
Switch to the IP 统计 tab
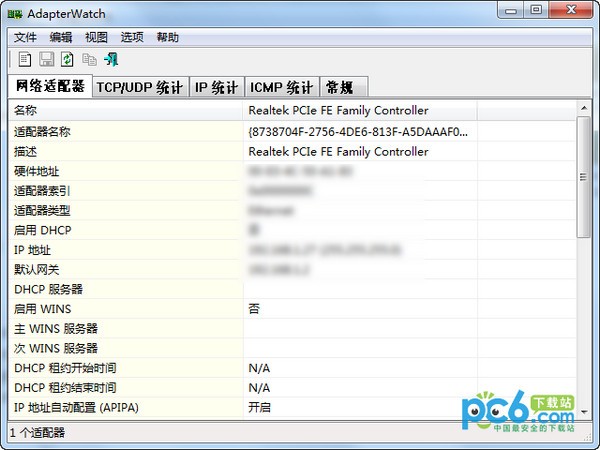[x=217, y=87]
